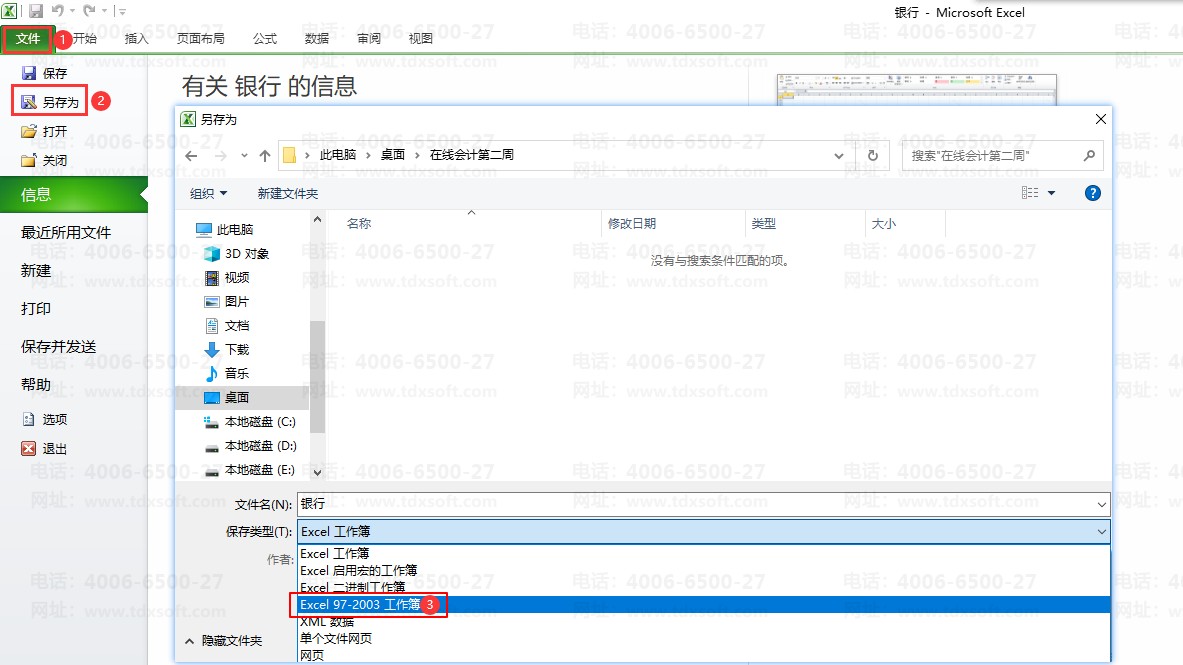Image resolution: width=1183 pixels, height=665 pixels.
Task: Navigate back with the left arrow
Action: pyautogui.click(x=192, y=156)
